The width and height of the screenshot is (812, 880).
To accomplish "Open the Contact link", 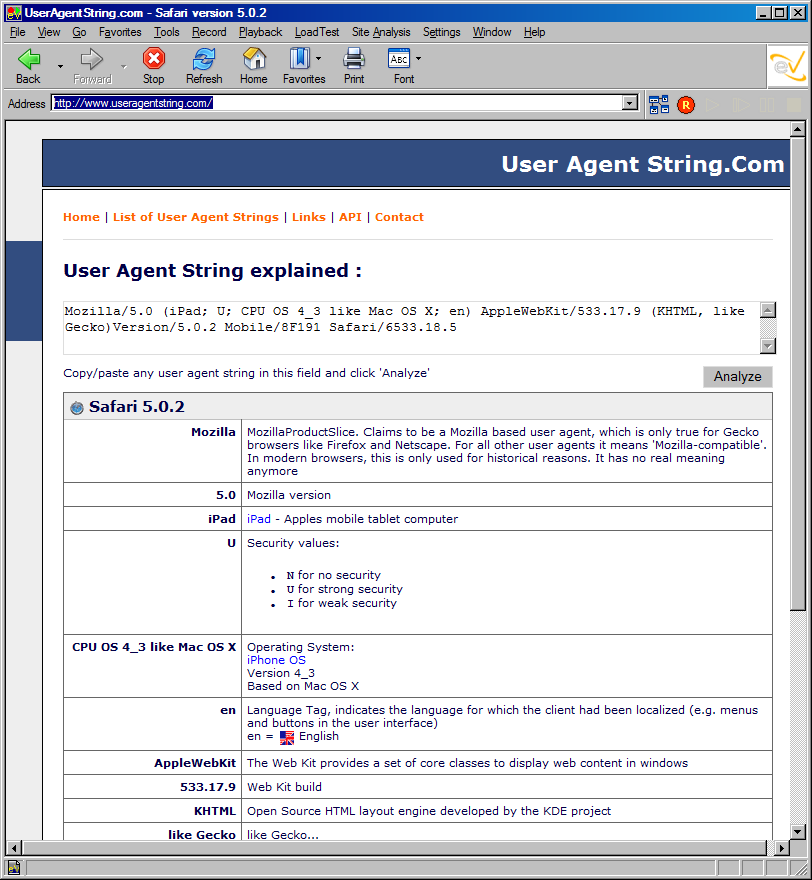I will pos(399,217).
